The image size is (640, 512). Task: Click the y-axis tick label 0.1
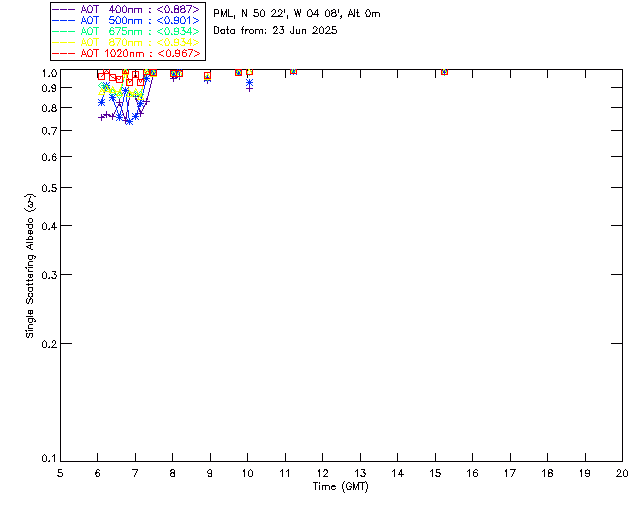pos(49,459)
